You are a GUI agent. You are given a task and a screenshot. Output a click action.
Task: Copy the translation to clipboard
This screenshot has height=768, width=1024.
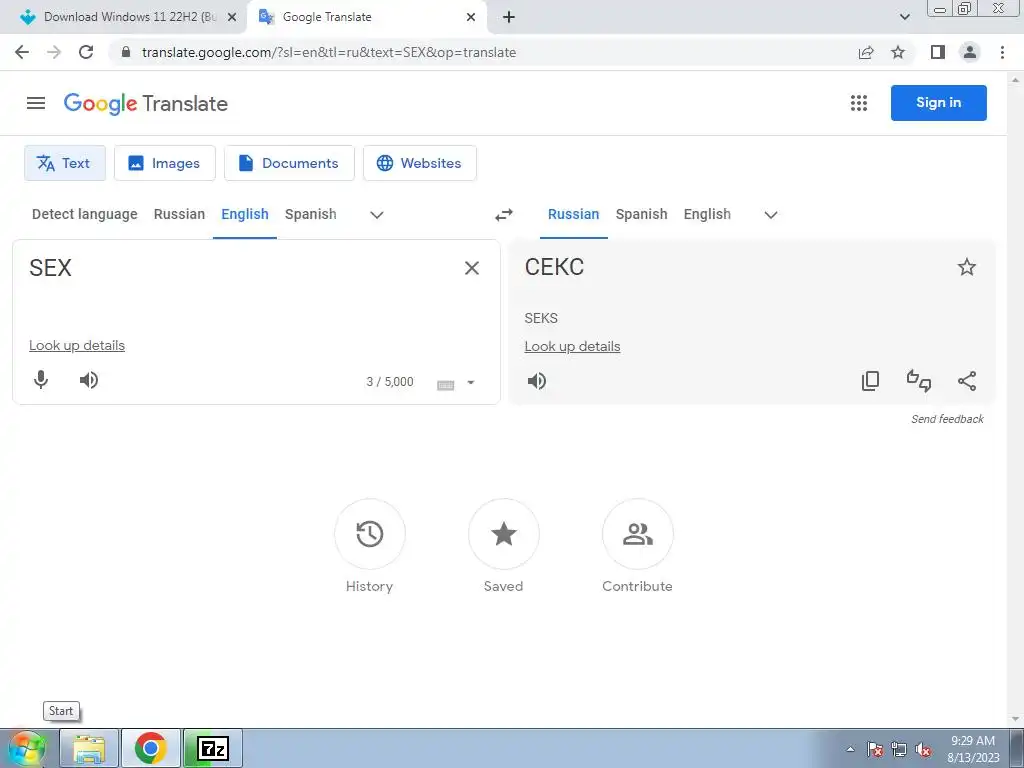click(871, 381)
